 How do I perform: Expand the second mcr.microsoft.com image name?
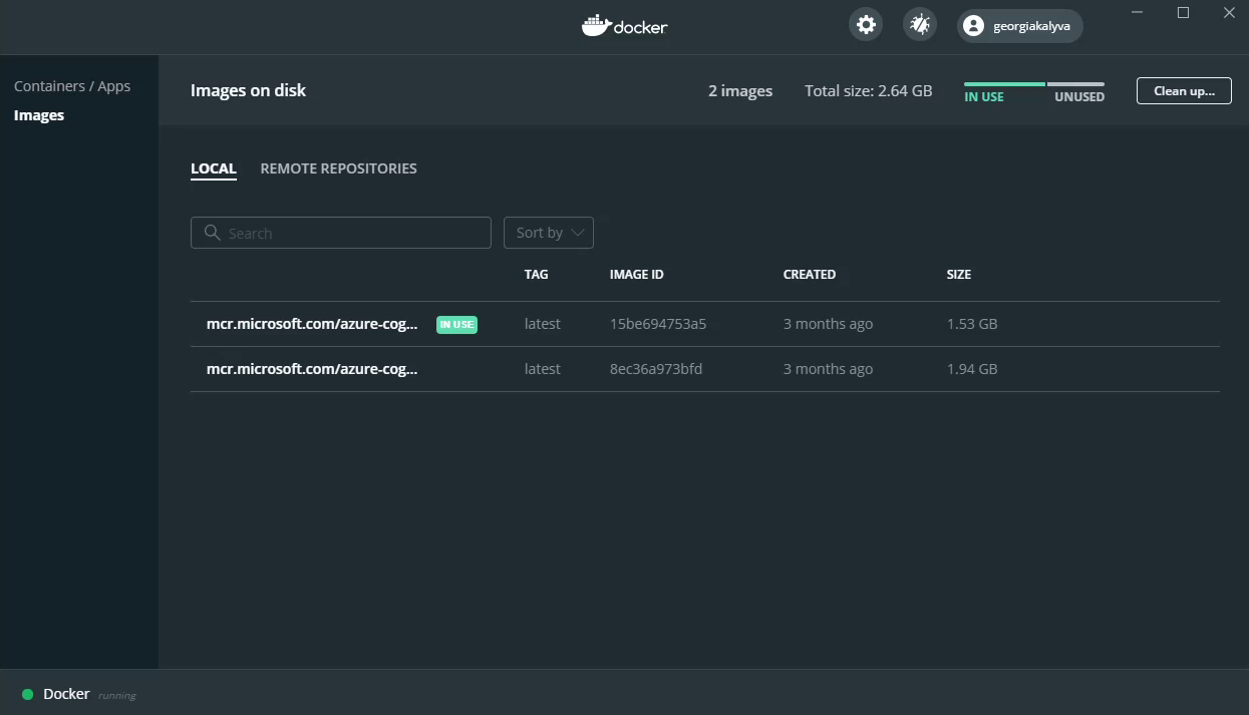(x=313, y=368)
